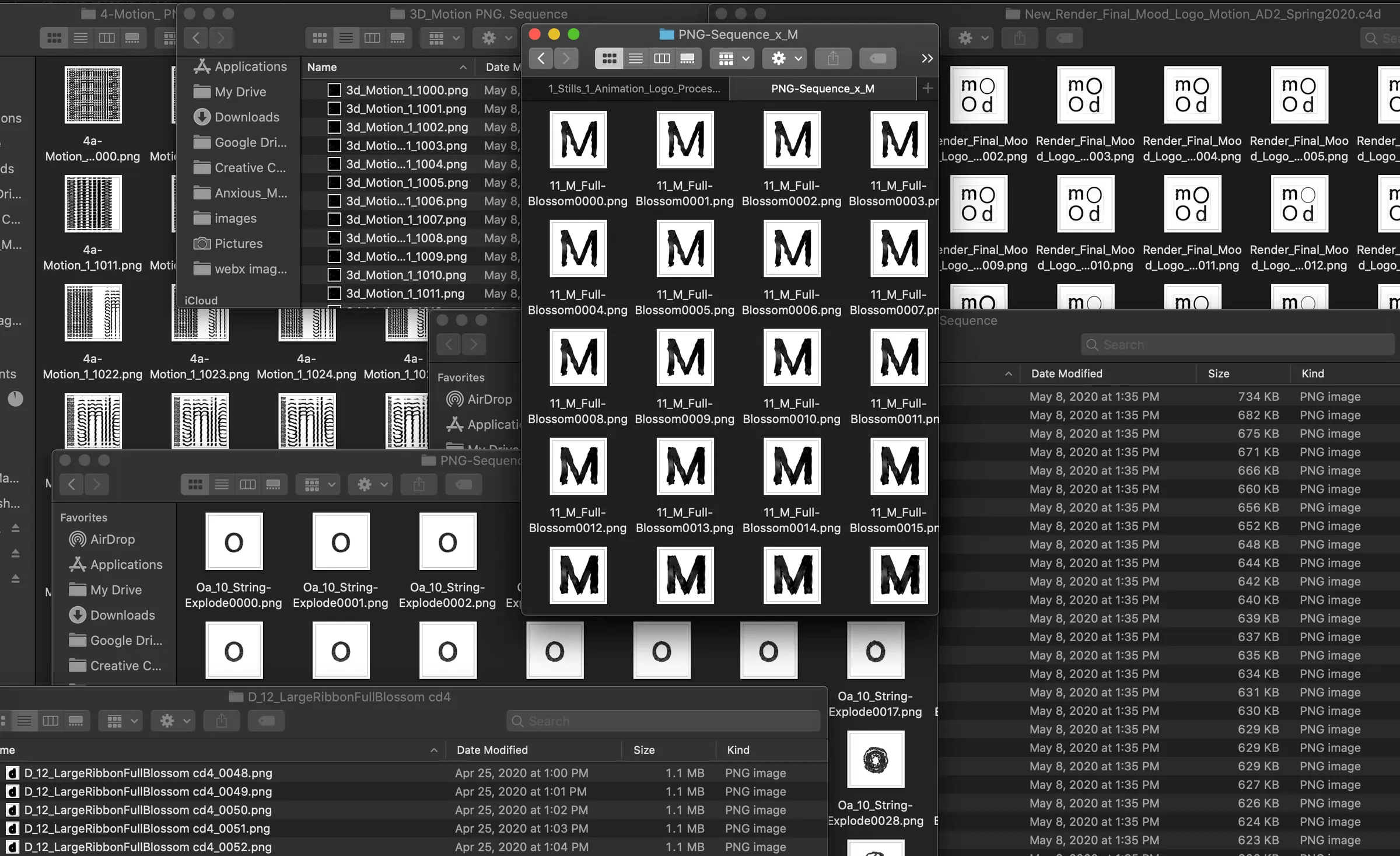The height and width of the screenshot is (856, 1400).
Task: Select D_12_LargeRibbonFullBlossom cd4_0051.png row
Action: pyautogui.click(x=414, y=829)
